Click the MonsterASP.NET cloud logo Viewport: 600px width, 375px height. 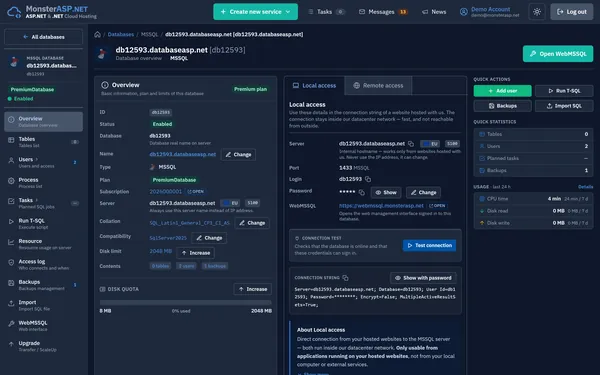(x=14, y=12)
